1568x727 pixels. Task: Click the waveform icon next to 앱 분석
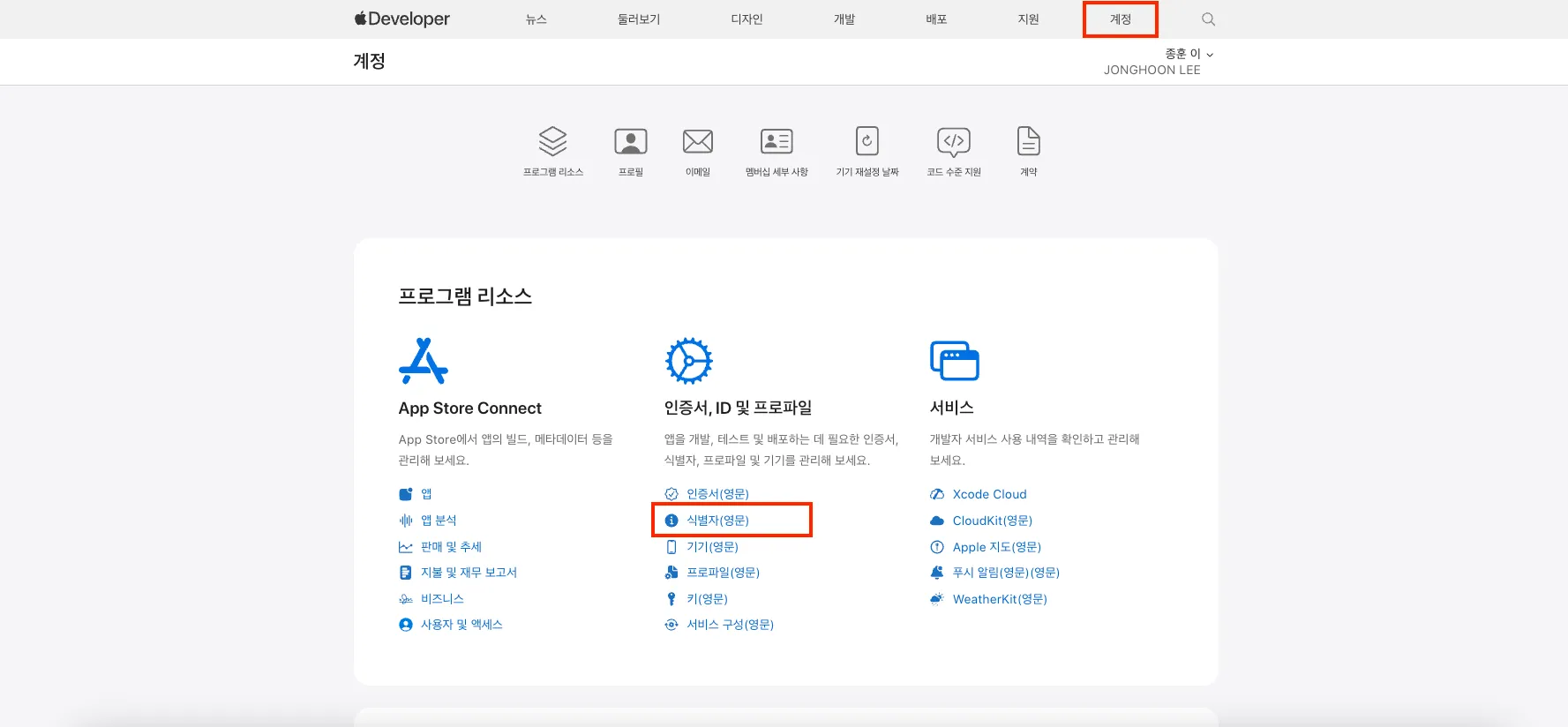coord(406,521)
